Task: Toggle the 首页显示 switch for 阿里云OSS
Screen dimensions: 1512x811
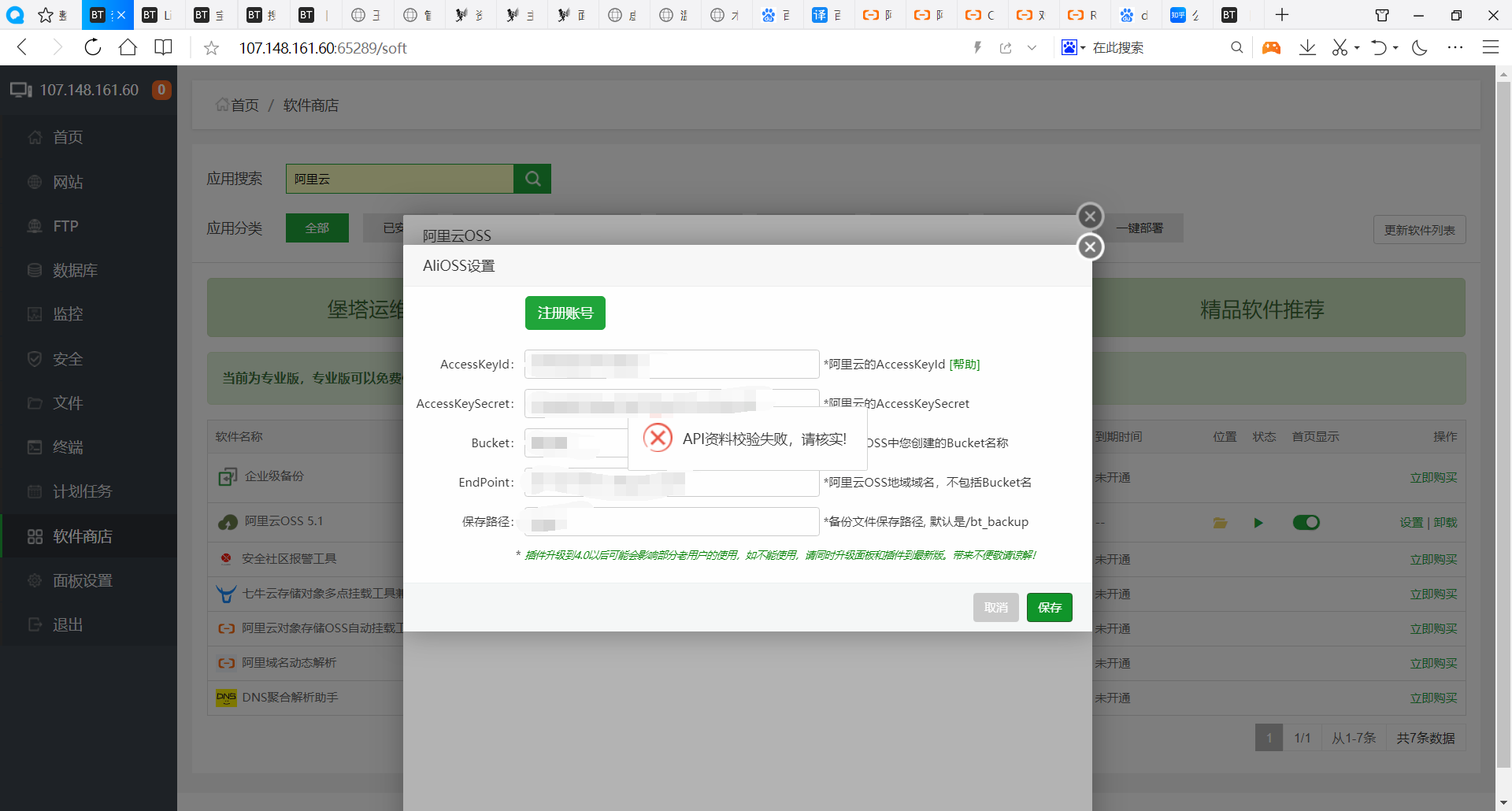Action: click(x=1306, y=522)
